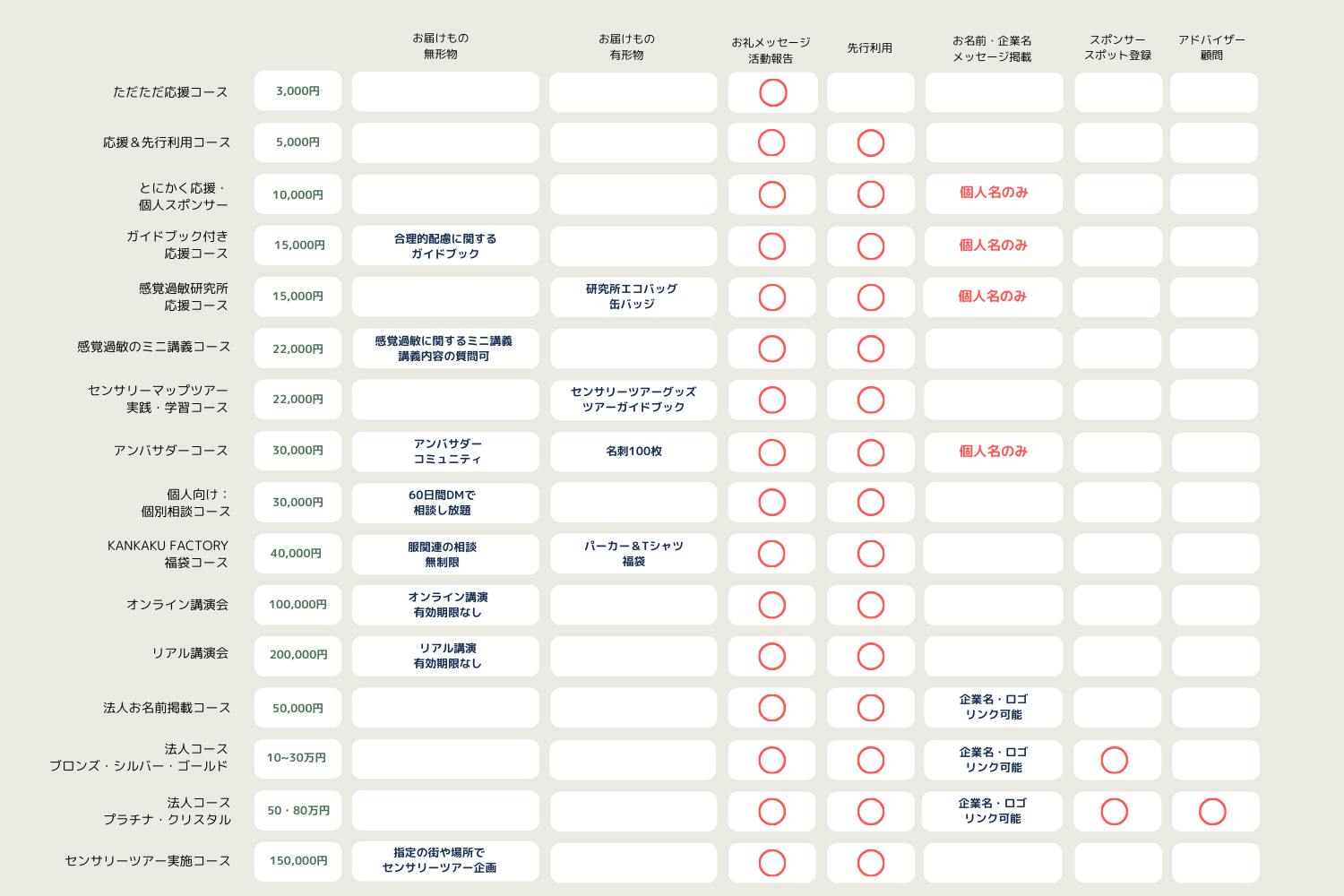Click 個人名のみ in the アンバサダーコース row
Image resolution: width=1344 pixels, height=896 pixels.
pos(993,452)
